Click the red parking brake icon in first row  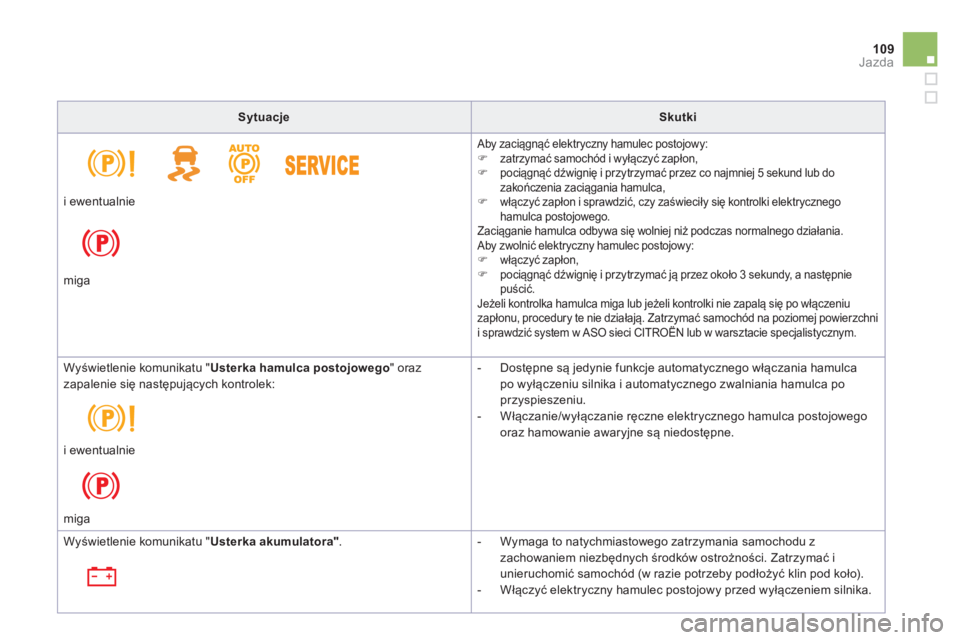102,243
